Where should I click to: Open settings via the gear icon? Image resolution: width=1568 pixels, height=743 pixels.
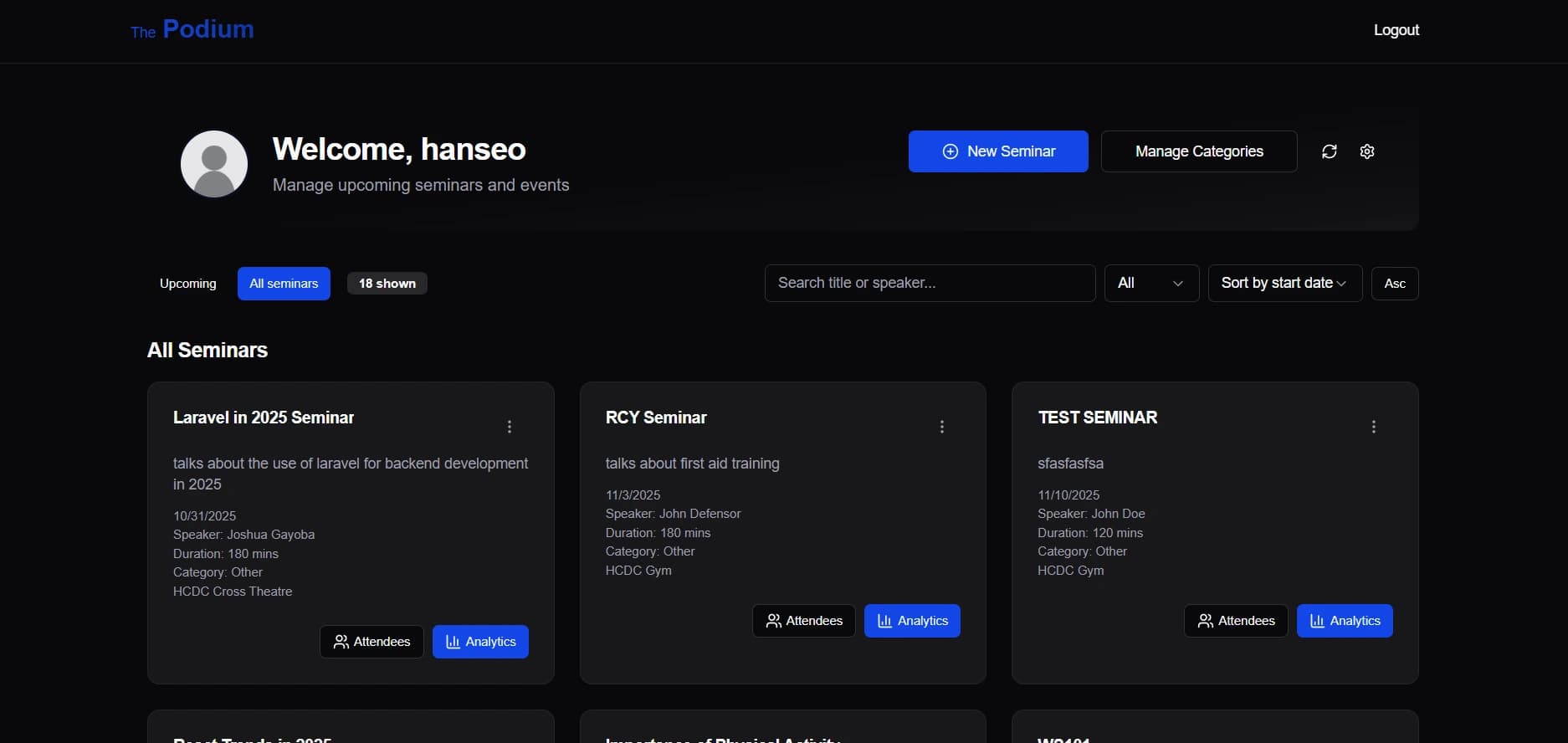(1367, 151)
